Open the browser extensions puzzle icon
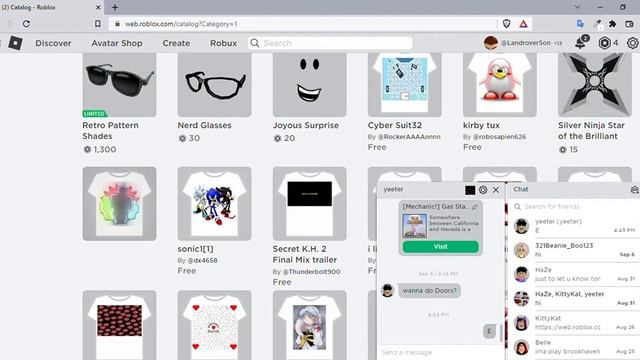The width and height of the screenshot is (640, 360). 612,24
